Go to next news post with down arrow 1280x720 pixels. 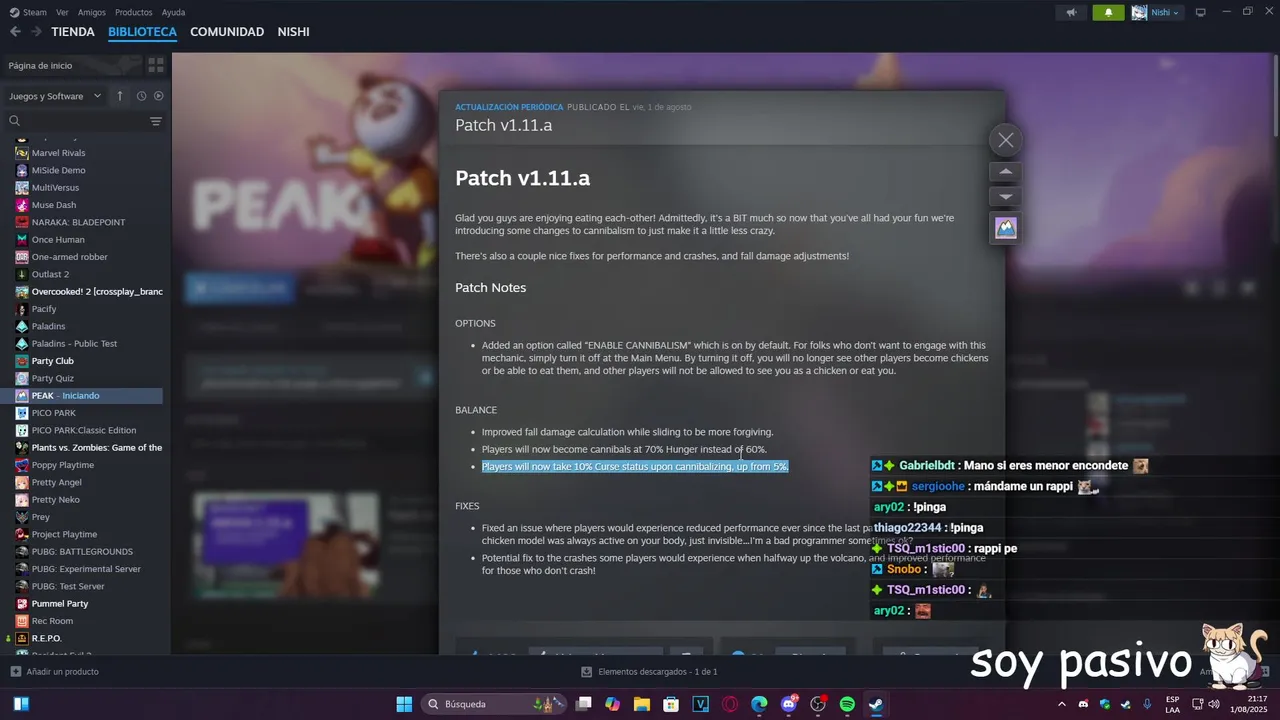[x=1006, y=197]
